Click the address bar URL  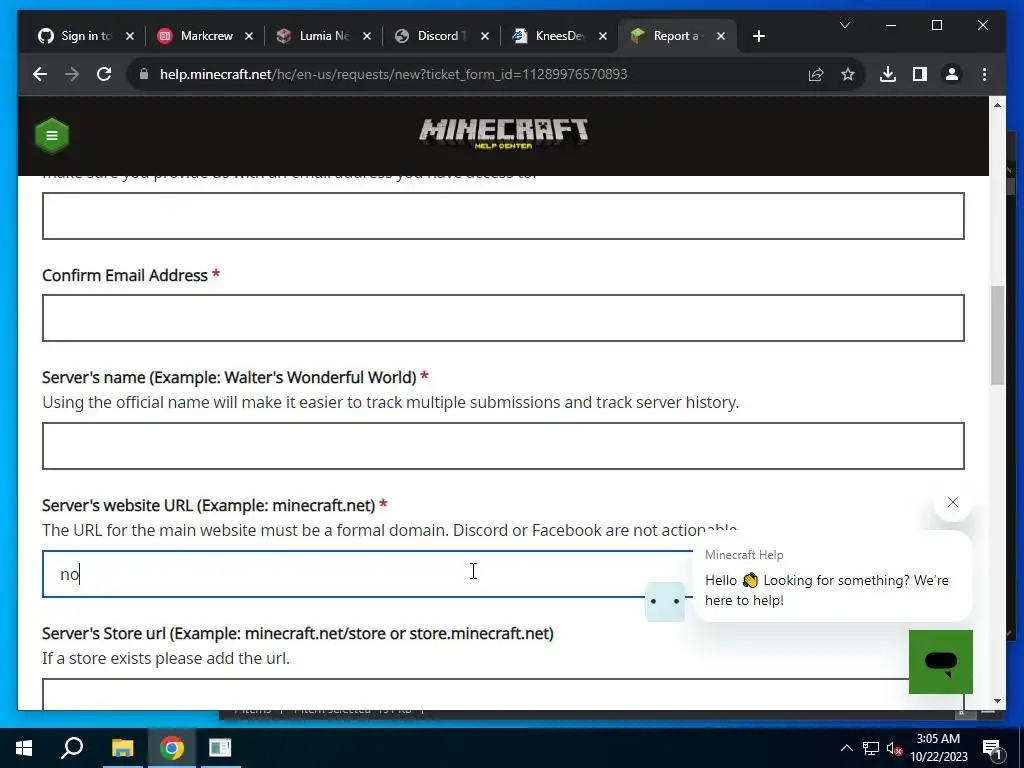(x=393, y=74)
